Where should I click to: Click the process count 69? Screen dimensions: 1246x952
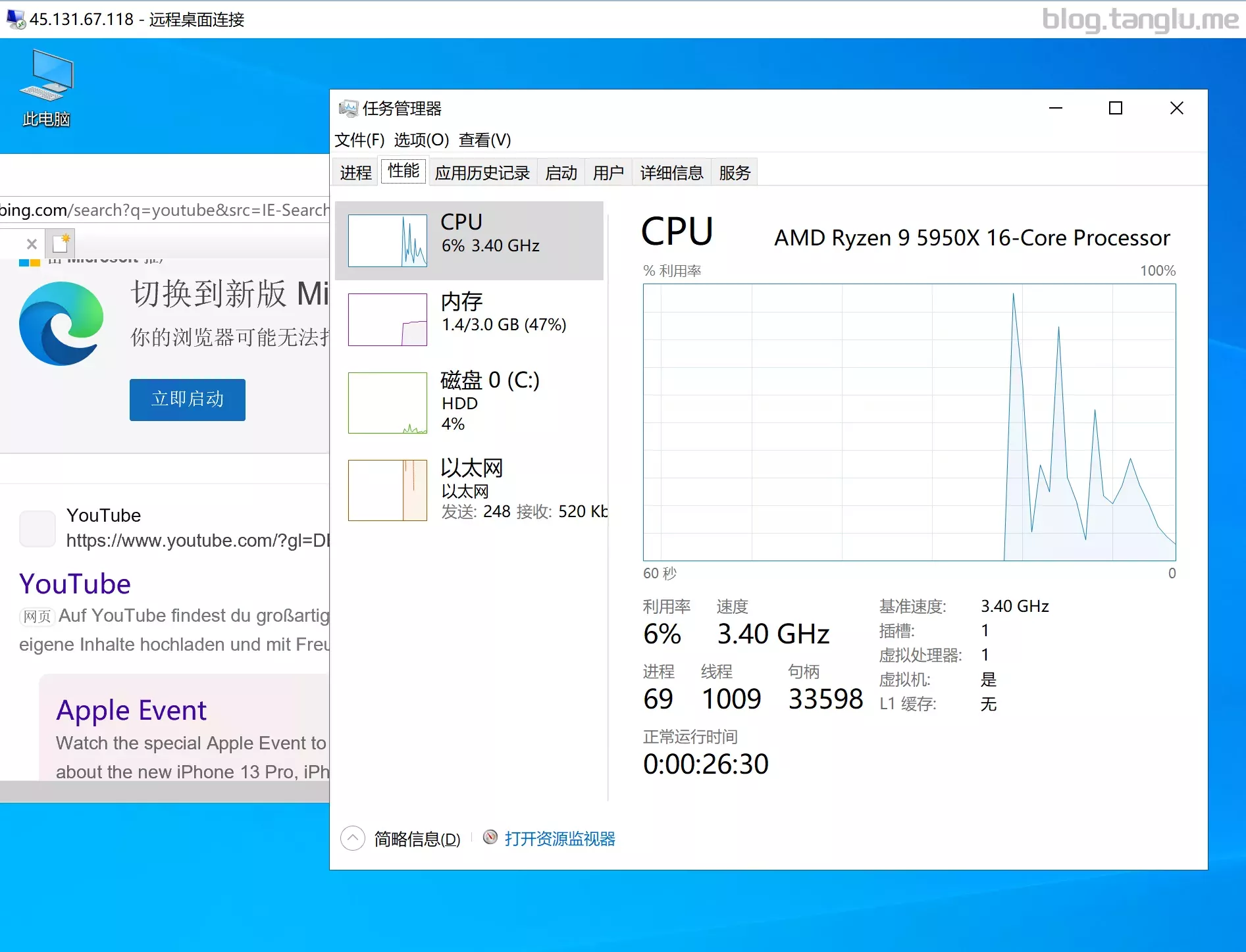coord(658,699)
